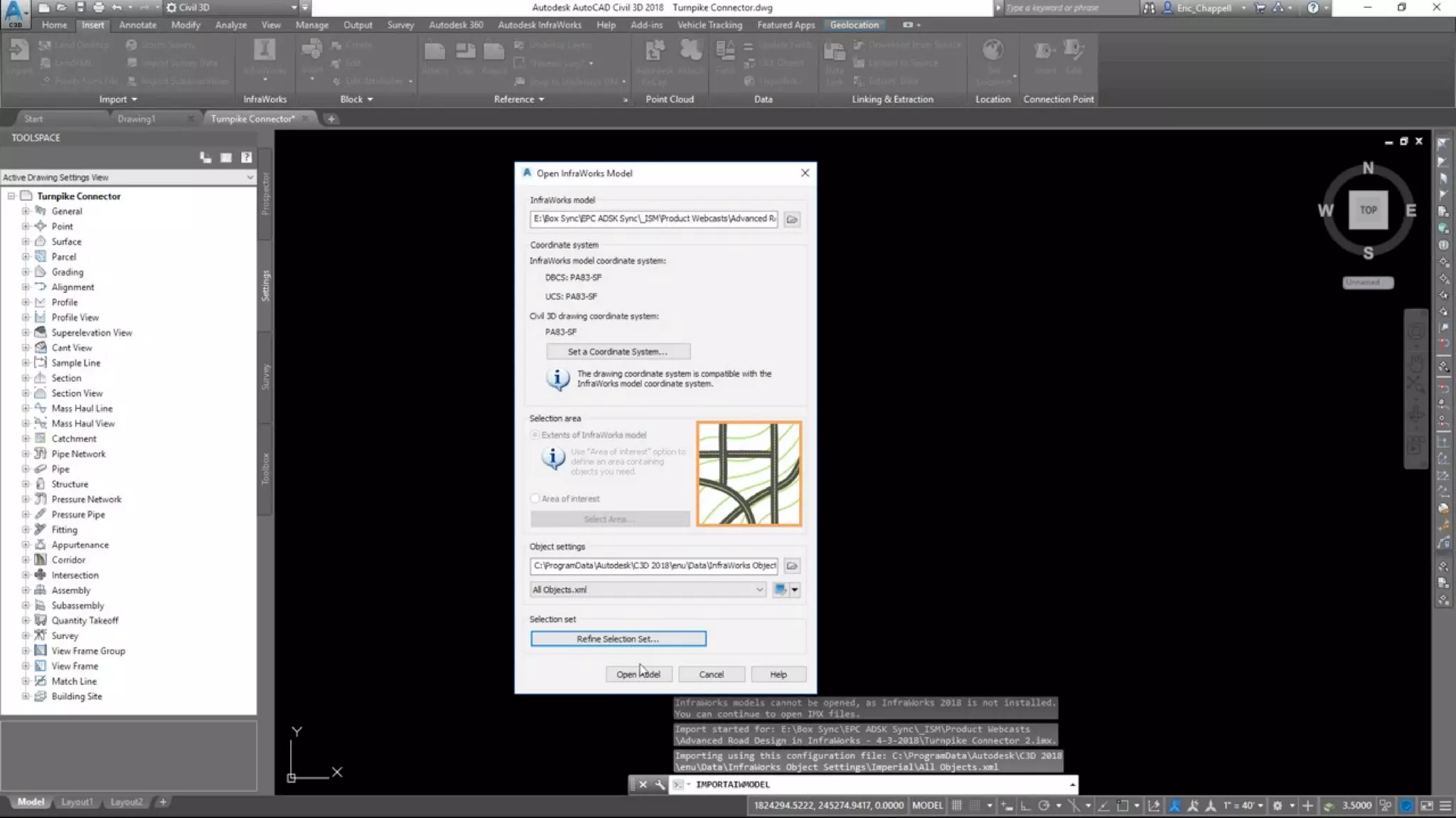
Task: Expand the Pipe Network tree node
Action: 26,454
